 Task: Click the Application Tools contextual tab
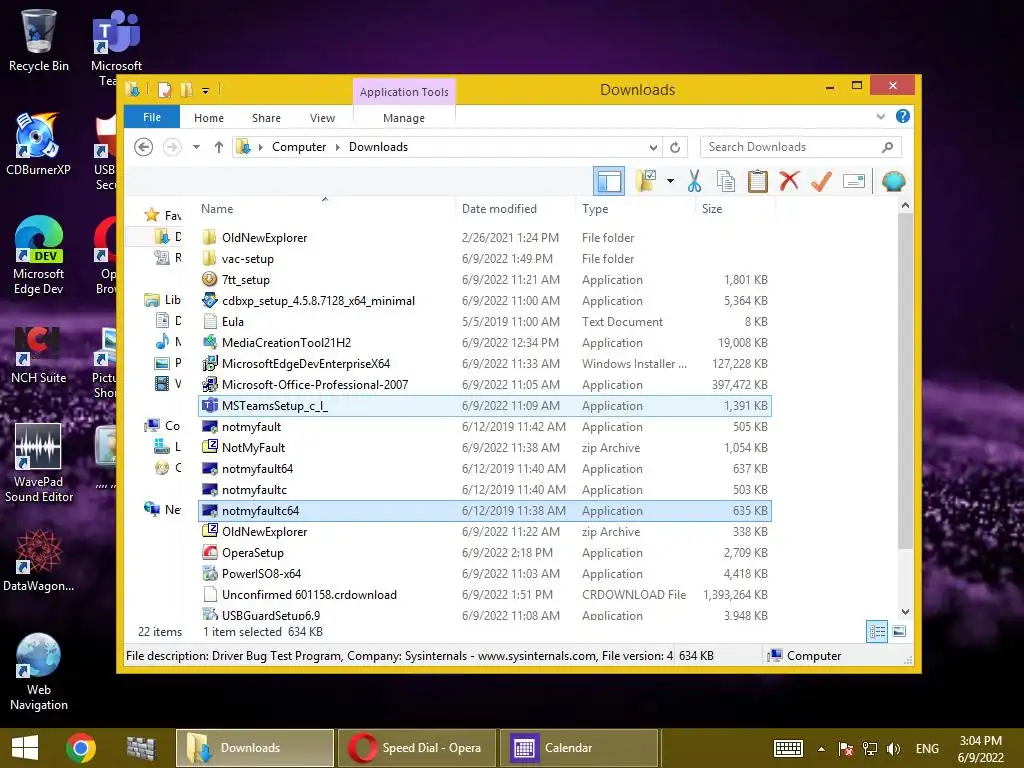[404, 92]
